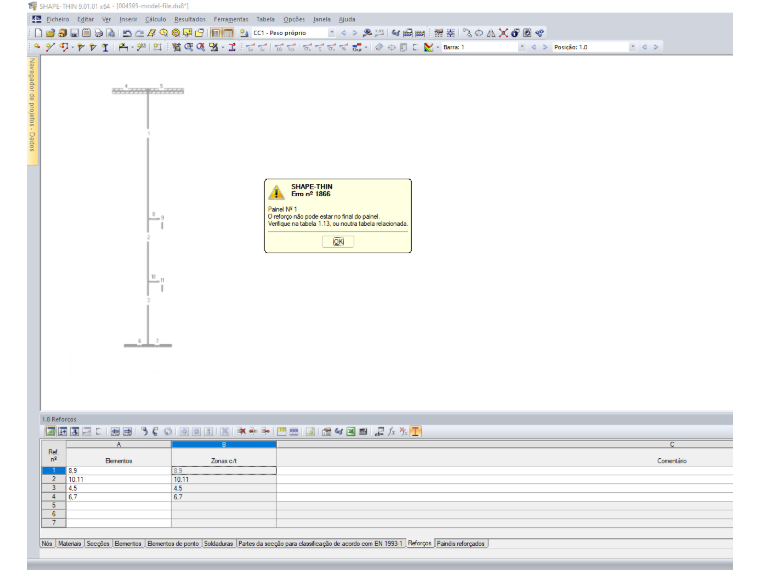Screen dimensions: 760x570
Task: Click the Print icon in toolbar
Action: click(x=98, y=33)
